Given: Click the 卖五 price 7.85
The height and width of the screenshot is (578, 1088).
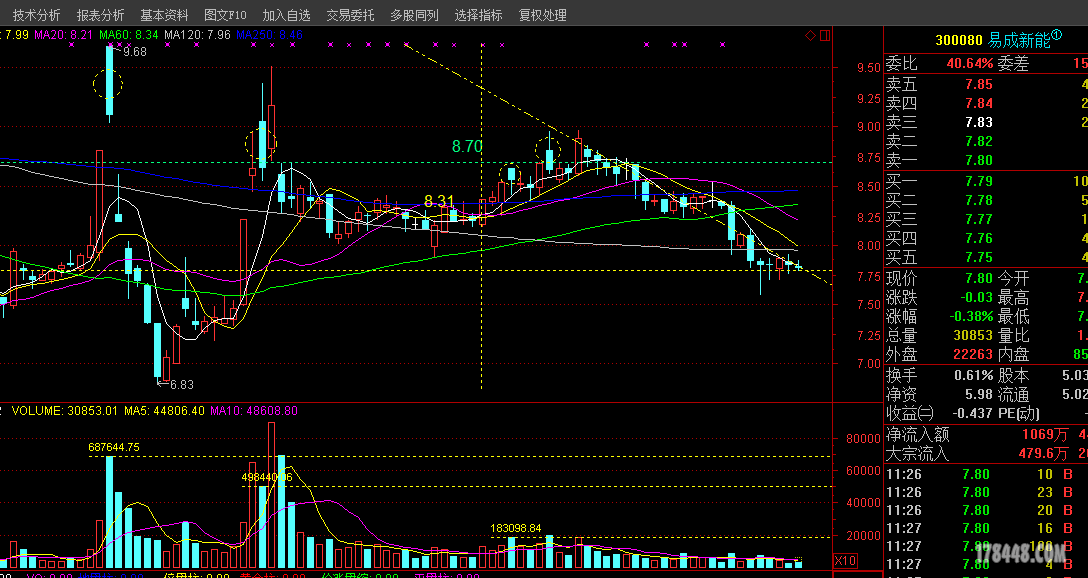Looking at the screenshot, I should pyautogui.click(x=978, y=85).
